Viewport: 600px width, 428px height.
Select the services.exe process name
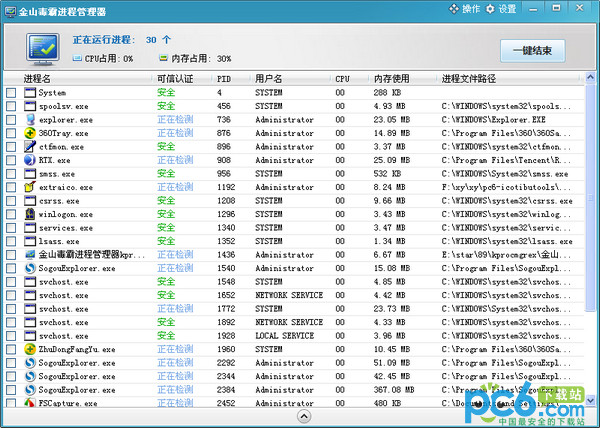point(66,228)
